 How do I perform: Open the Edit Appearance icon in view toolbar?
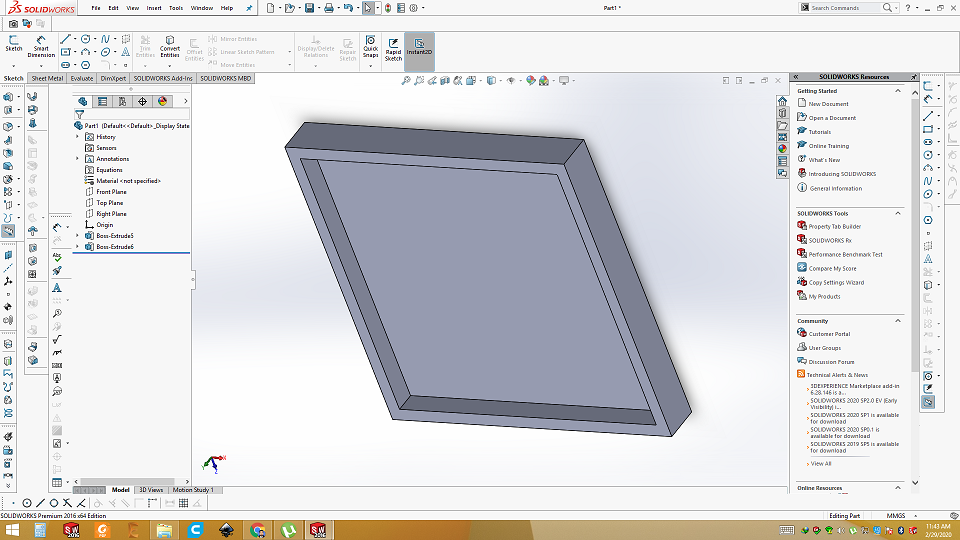(x=530, y=81)
